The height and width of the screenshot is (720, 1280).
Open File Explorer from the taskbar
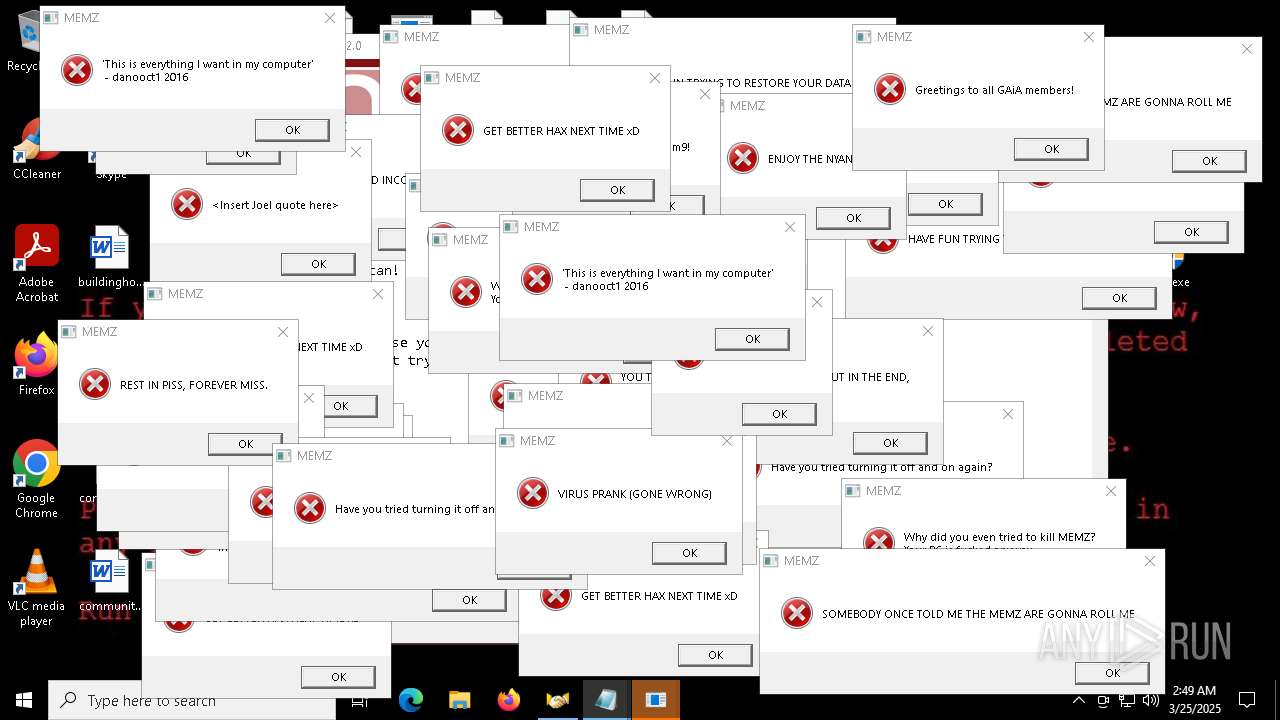459,700
